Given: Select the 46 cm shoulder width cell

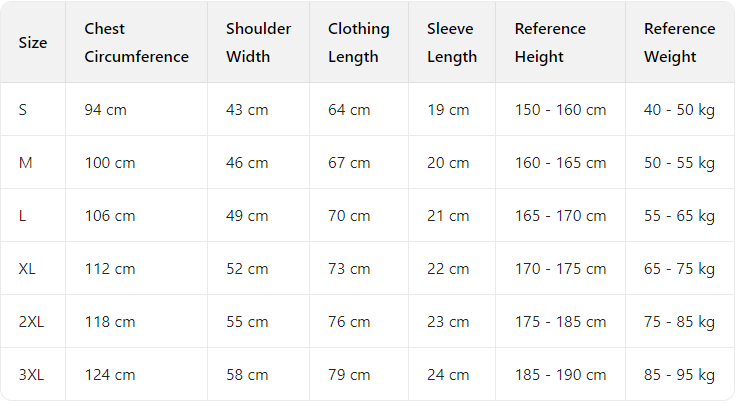Looking at the screenshot, I should coord(247,163).
